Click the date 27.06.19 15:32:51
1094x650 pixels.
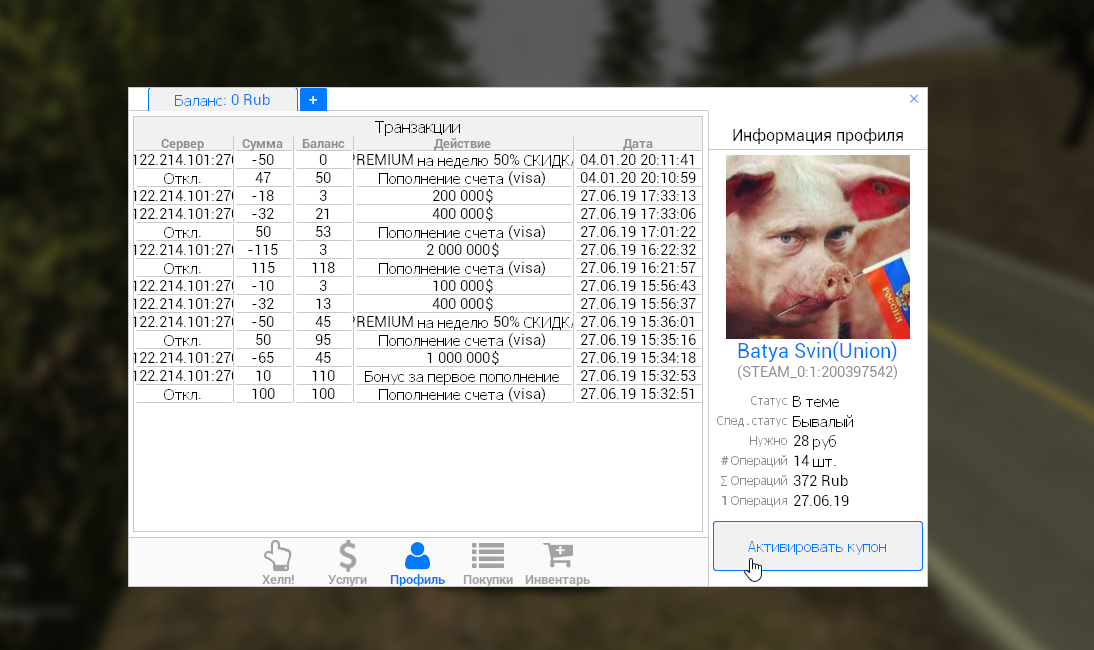638,394
